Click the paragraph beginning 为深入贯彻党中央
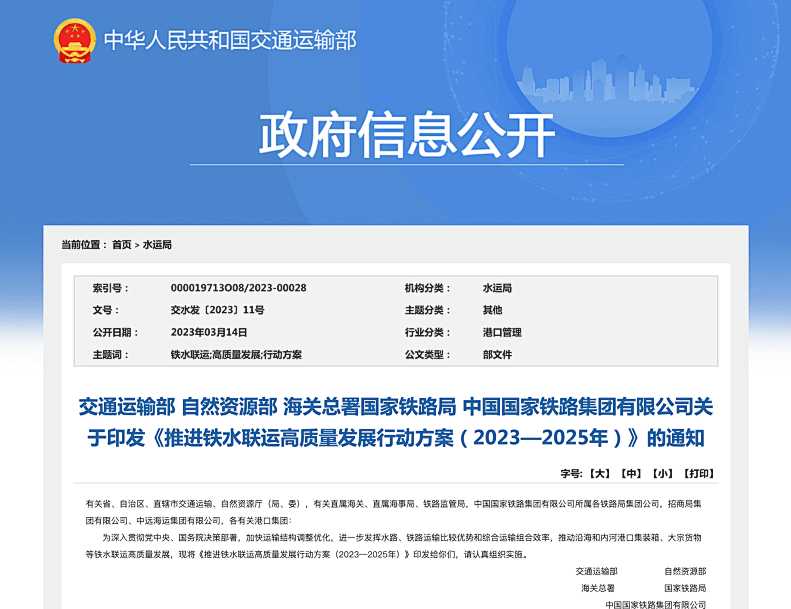This screenshot has height=609, width=791. pos(393,546)
